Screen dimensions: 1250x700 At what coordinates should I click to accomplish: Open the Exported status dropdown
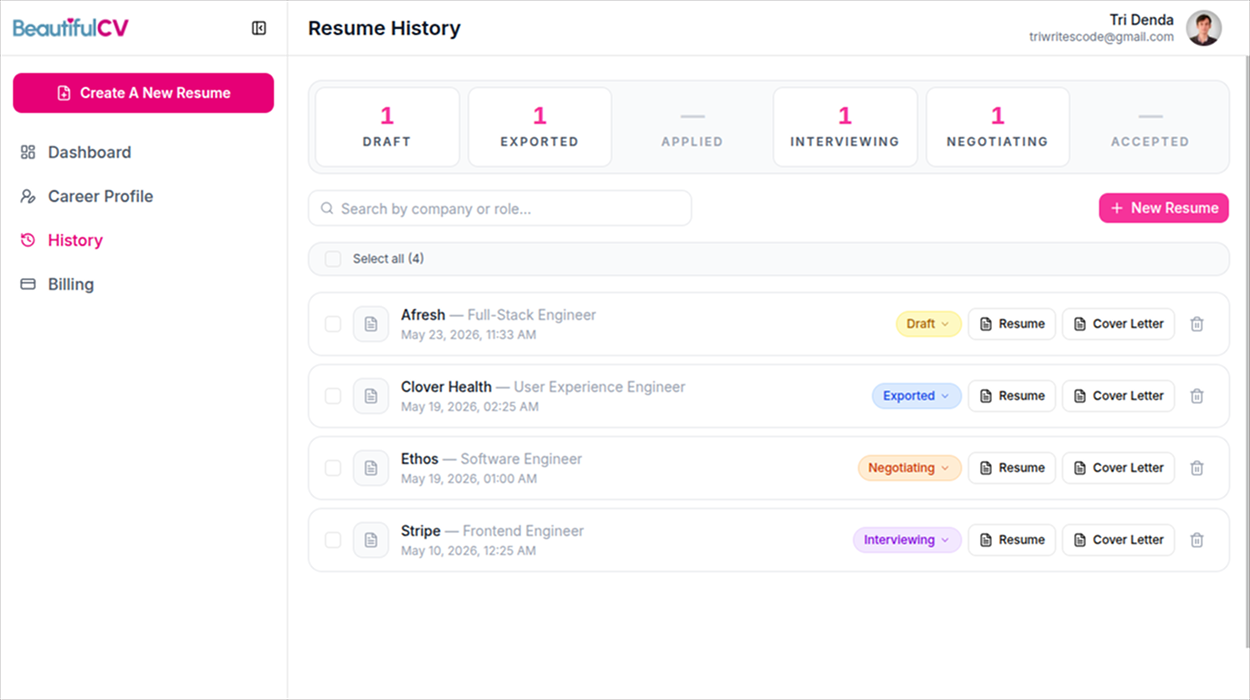click(x=917, y=396)
